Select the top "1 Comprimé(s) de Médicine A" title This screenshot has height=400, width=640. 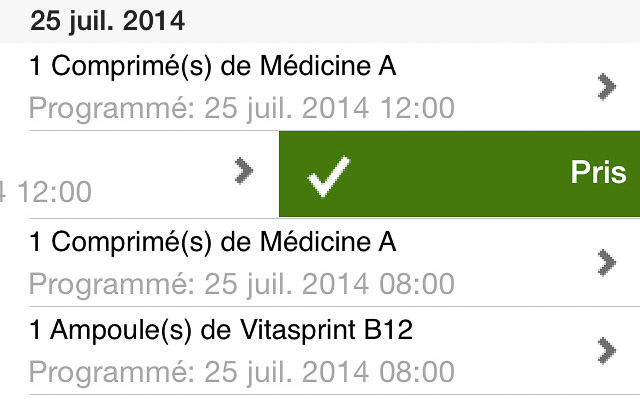(x=213, y=67)
